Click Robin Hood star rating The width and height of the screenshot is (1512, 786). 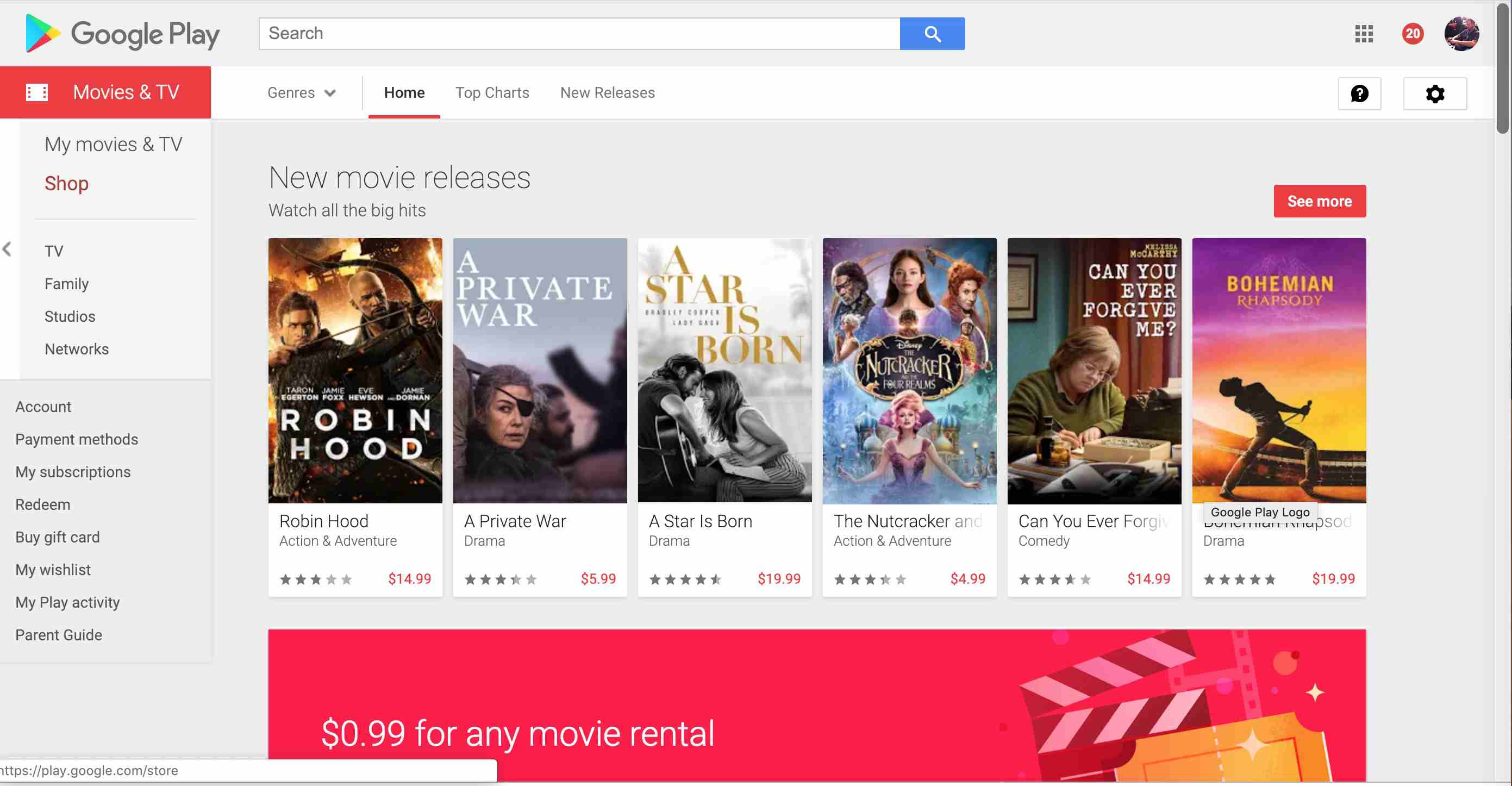tap(316, 579)
